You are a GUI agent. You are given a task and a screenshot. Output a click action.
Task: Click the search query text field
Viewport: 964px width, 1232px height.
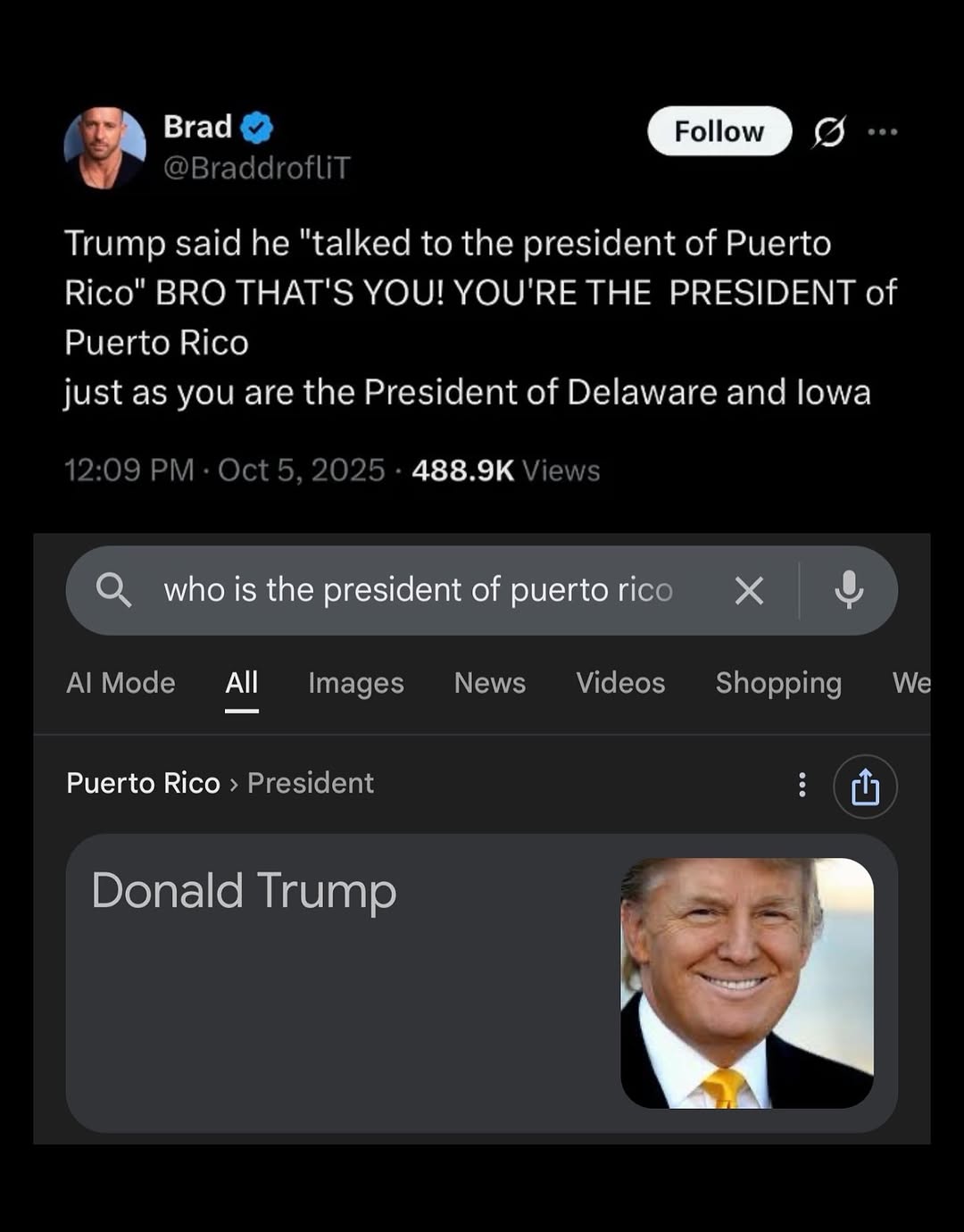(x=418, y=590)
